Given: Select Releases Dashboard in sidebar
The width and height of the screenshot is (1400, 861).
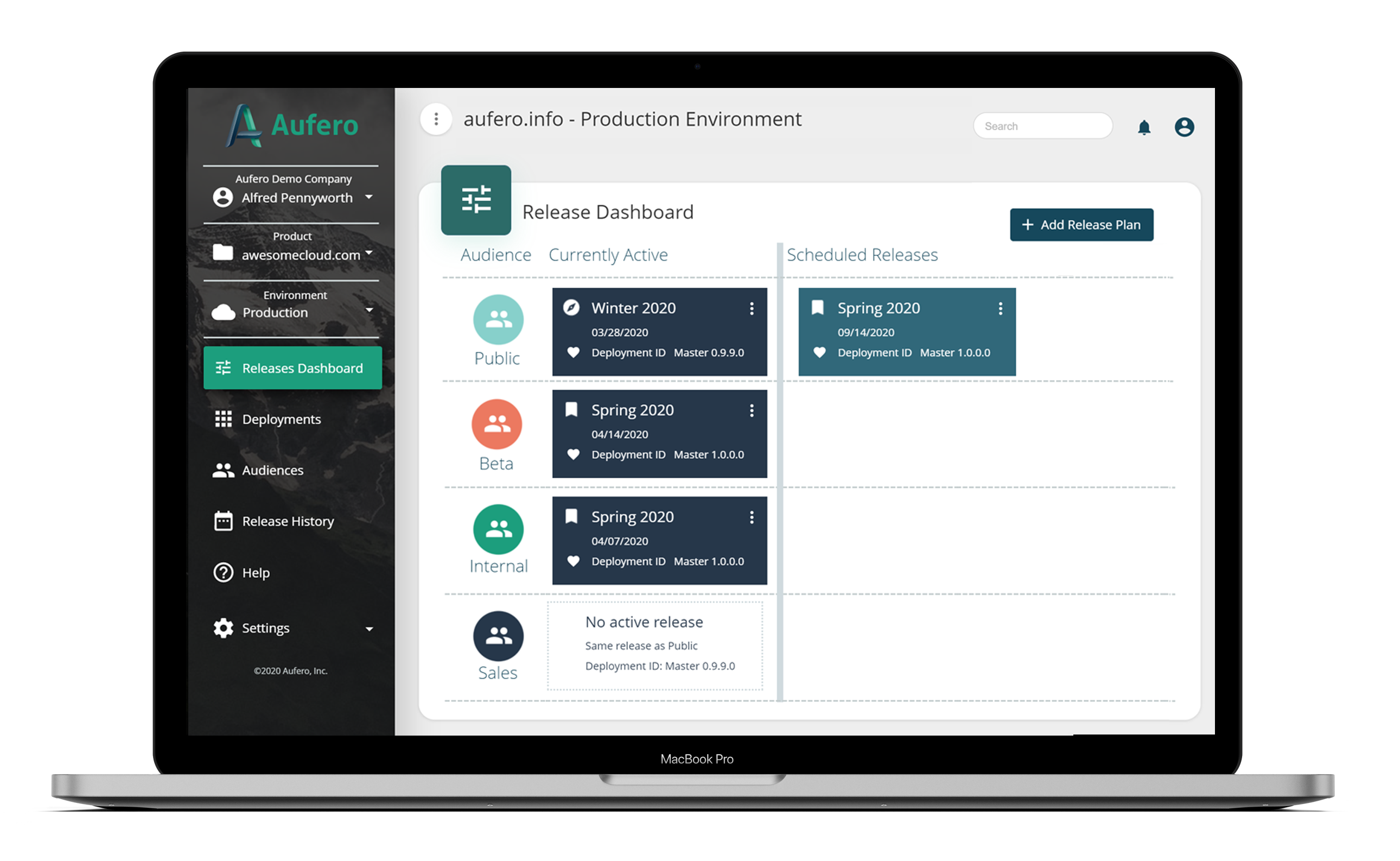Looking at the screenshot, I should click(293, 369).
